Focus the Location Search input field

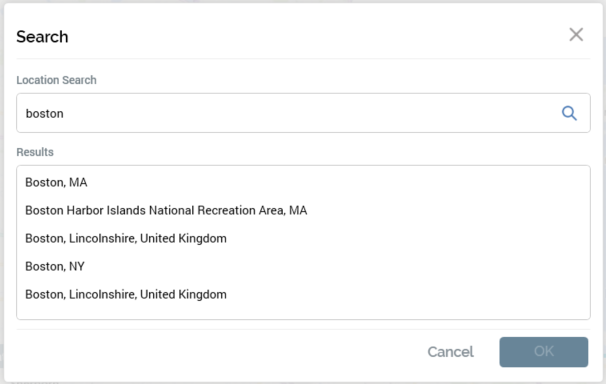[303, 113]
